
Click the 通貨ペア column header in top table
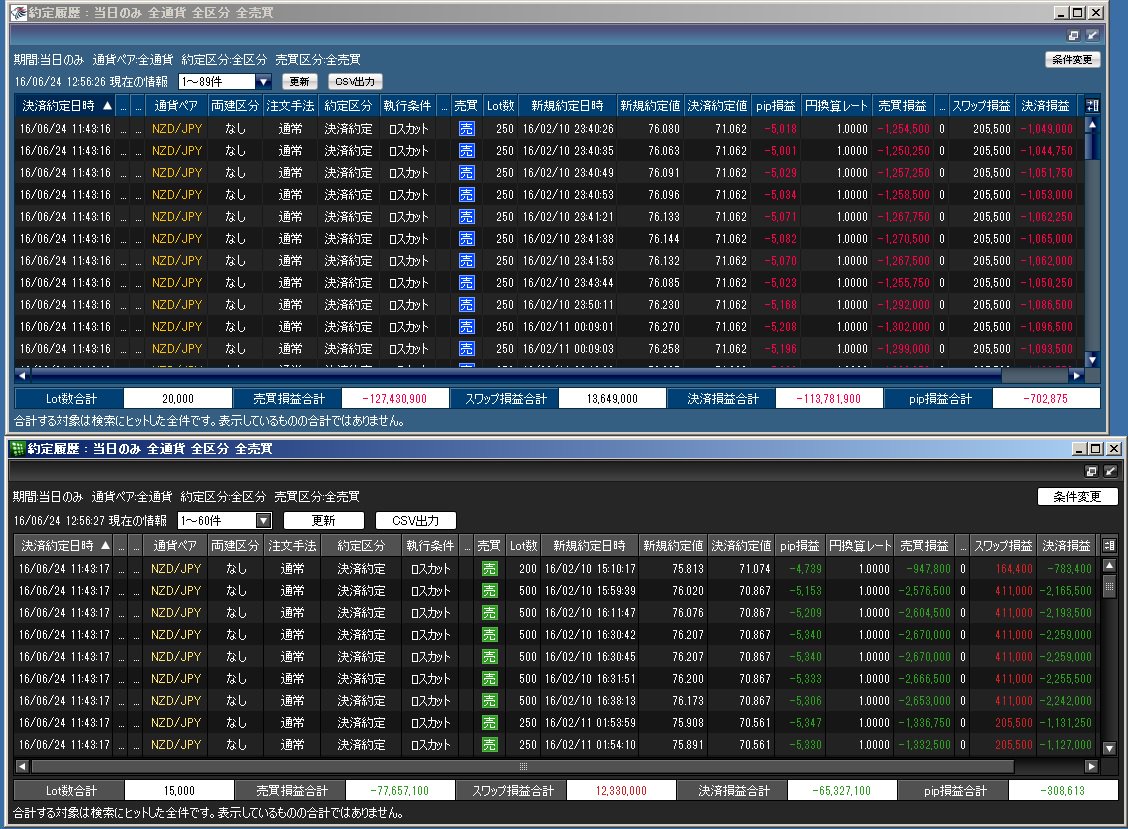pos(176,106)
